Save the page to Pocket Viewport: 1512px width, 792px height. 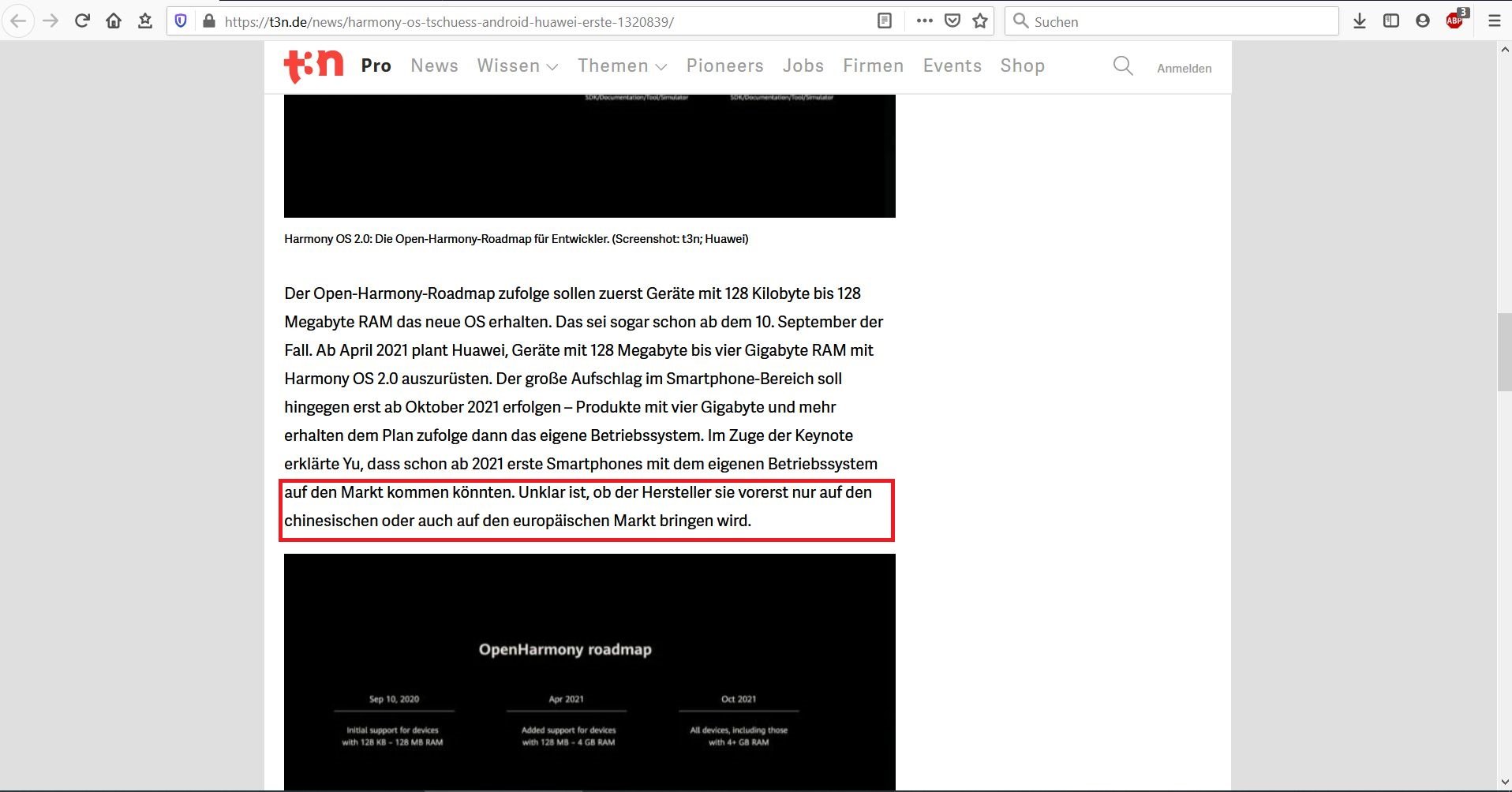(x=952, y=21)
